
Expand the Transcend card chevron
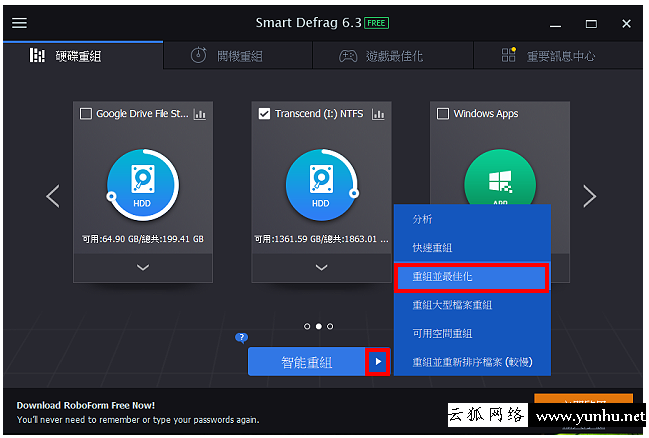click(x=322, y=267)
